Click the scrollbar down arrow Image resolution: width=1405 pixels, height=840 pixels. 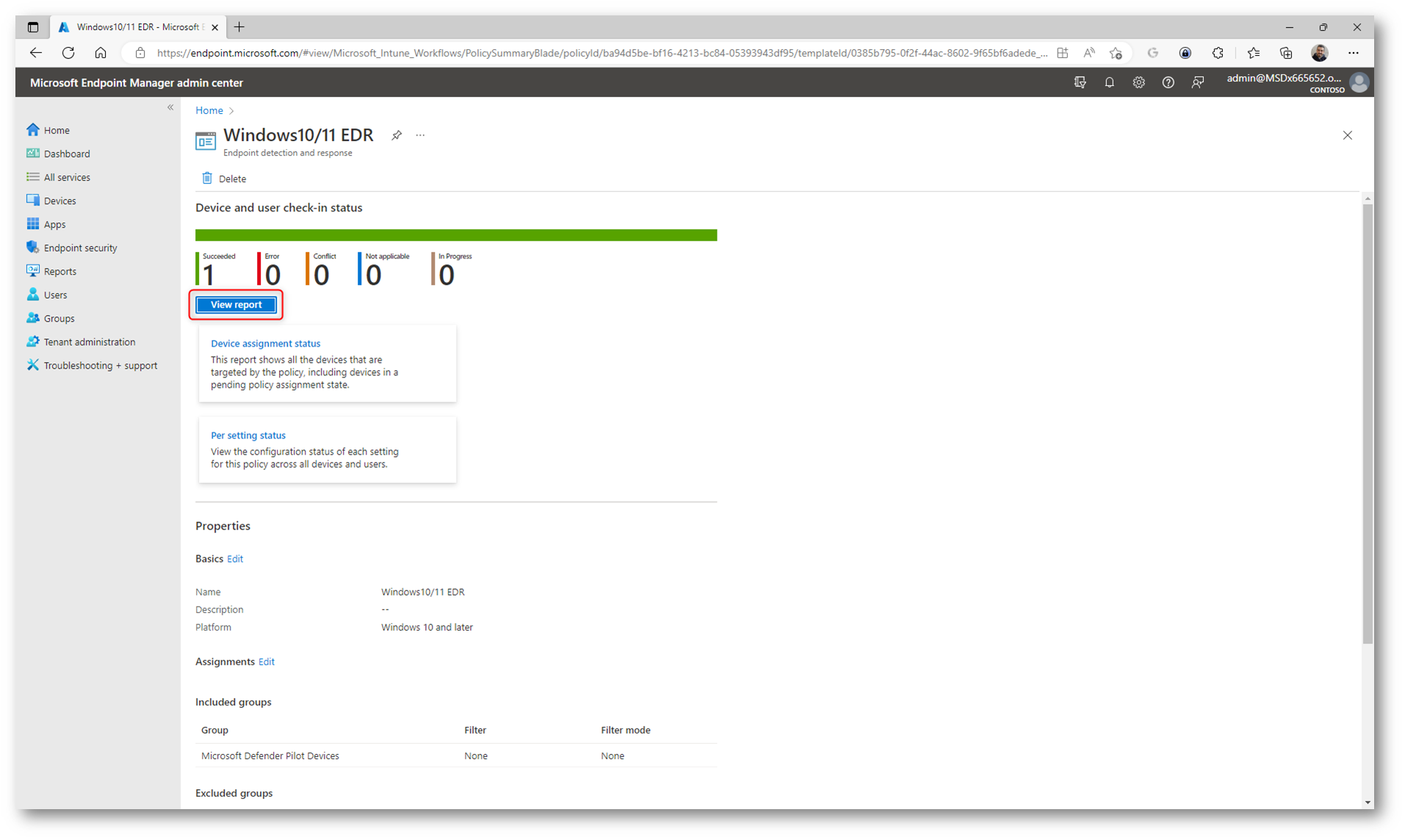(1368, 803)
